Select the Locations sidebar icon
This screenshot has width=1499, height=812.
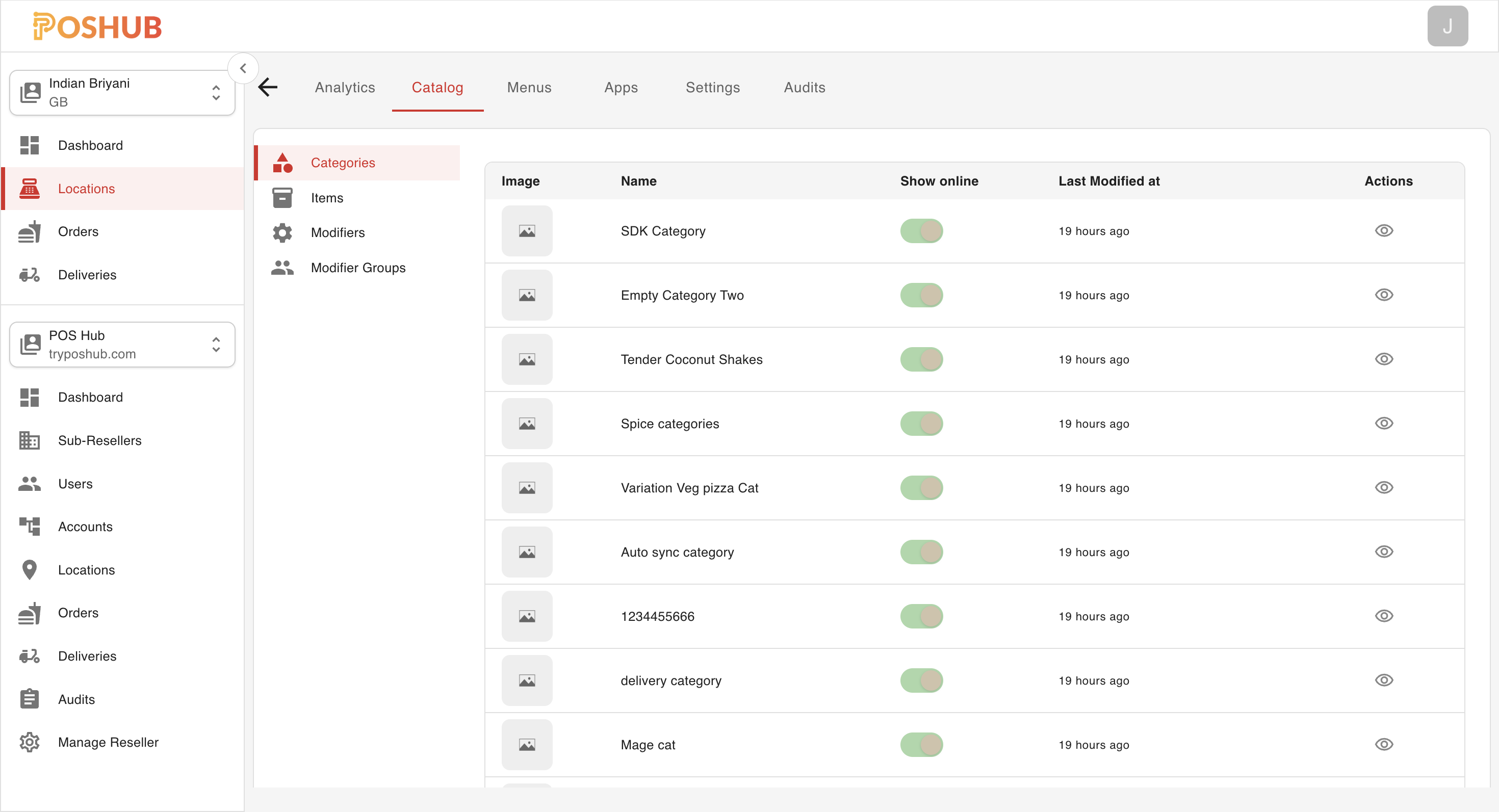pos(30,189)
